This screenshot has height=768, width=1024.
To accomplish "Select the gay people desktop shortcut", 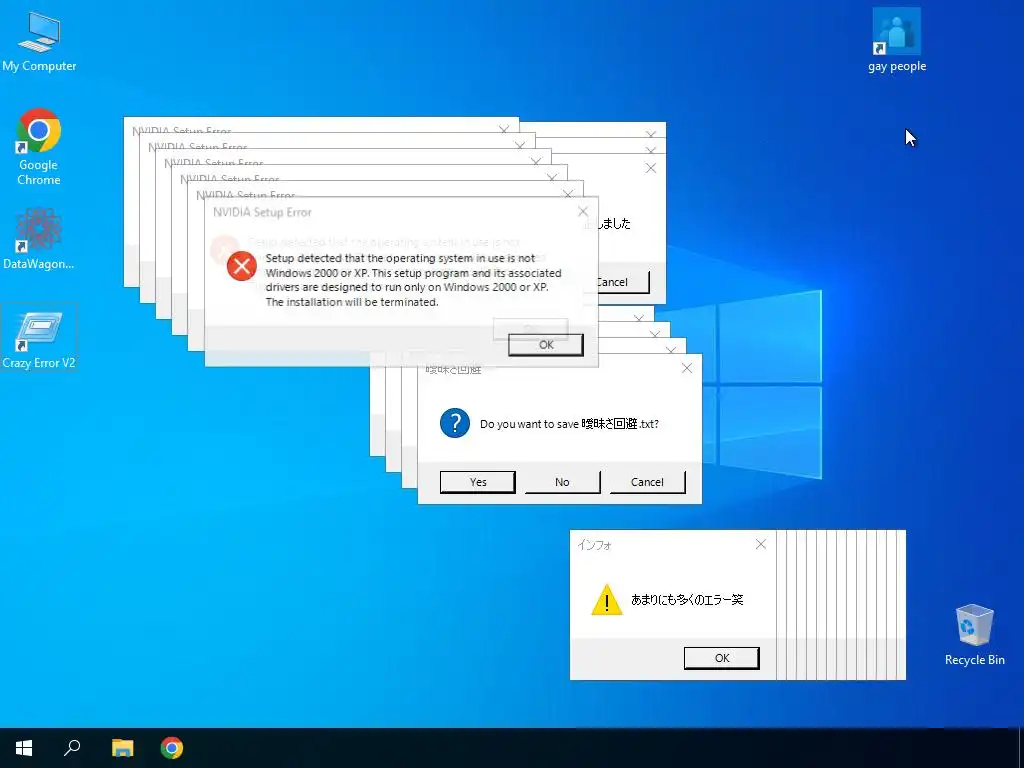I will pos(897,40).
